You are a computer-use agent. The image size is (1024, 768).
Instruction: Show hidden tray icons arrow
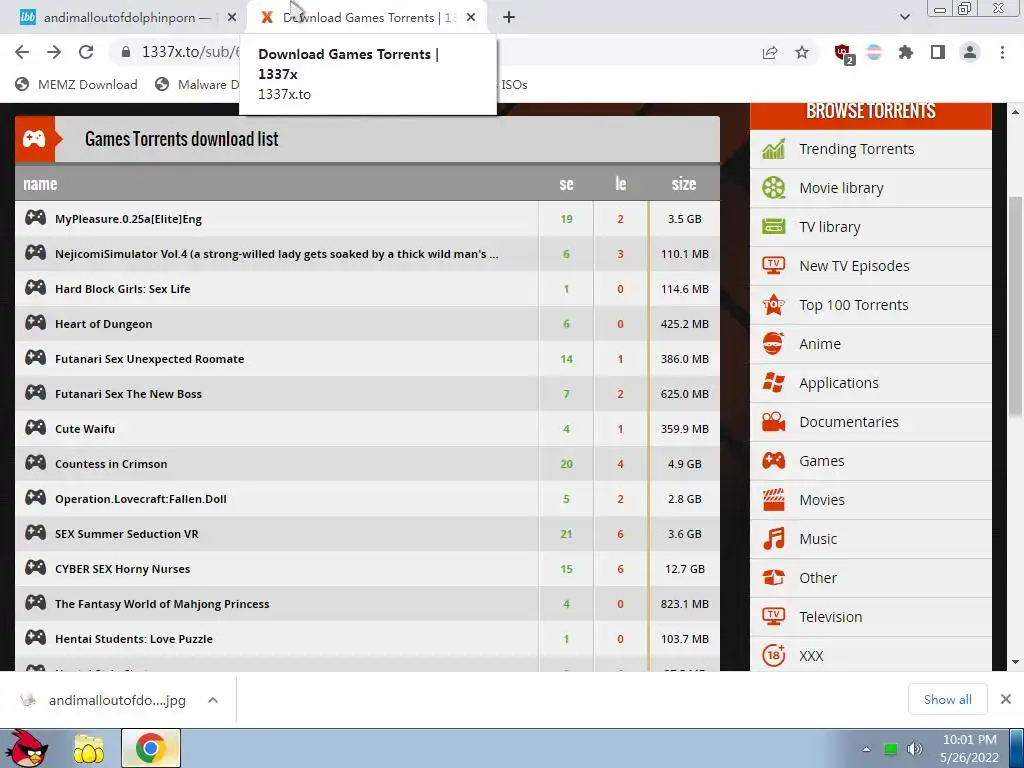[866, 749]
